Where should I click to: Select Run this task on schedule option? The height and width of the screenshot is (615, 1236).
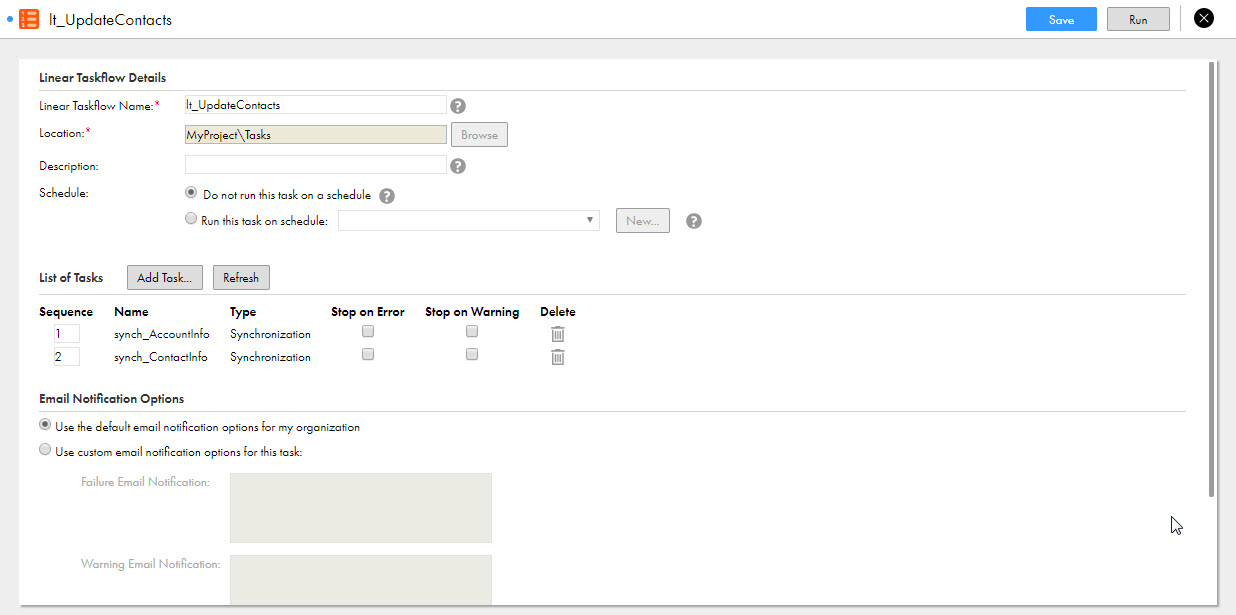coord(191,220)
